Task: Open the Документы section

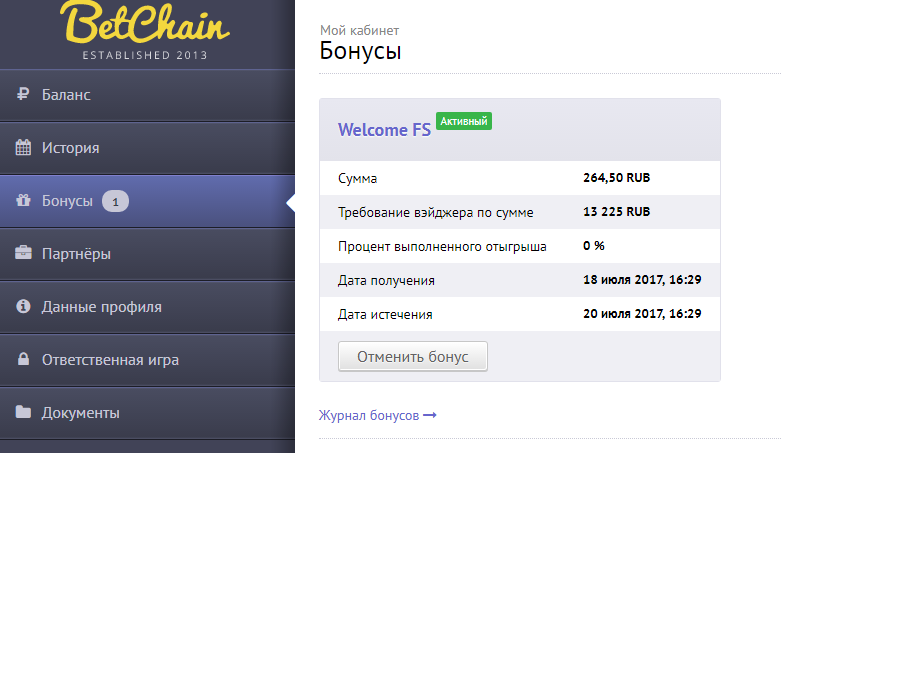Action: click(147, 413)
